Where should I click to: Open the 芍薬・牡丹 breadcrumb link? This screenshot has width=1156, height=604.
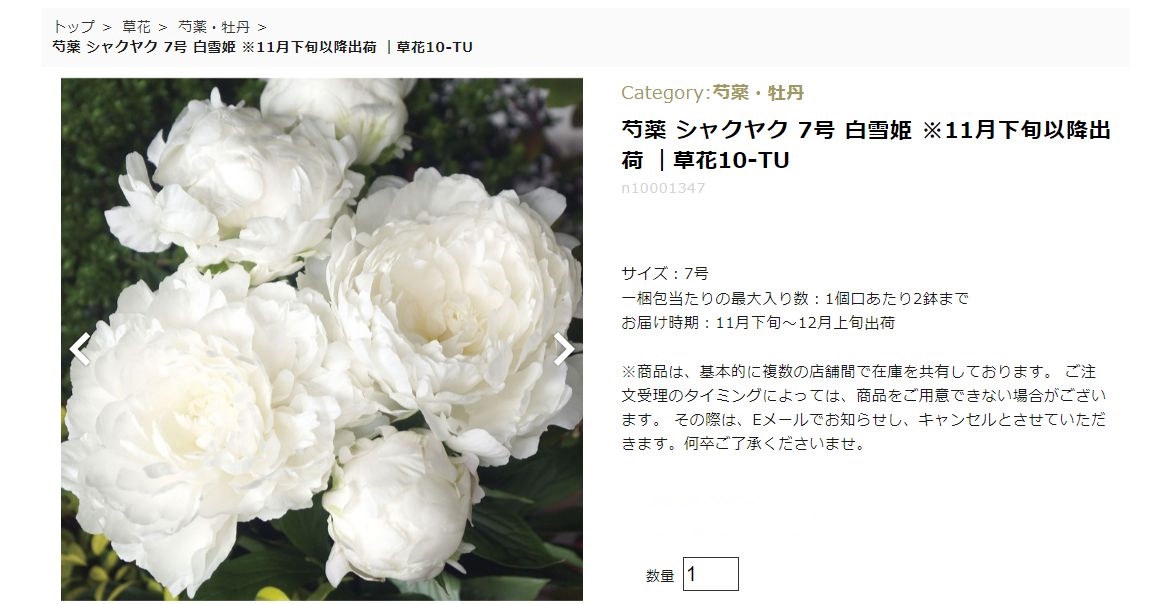(214, 27)
